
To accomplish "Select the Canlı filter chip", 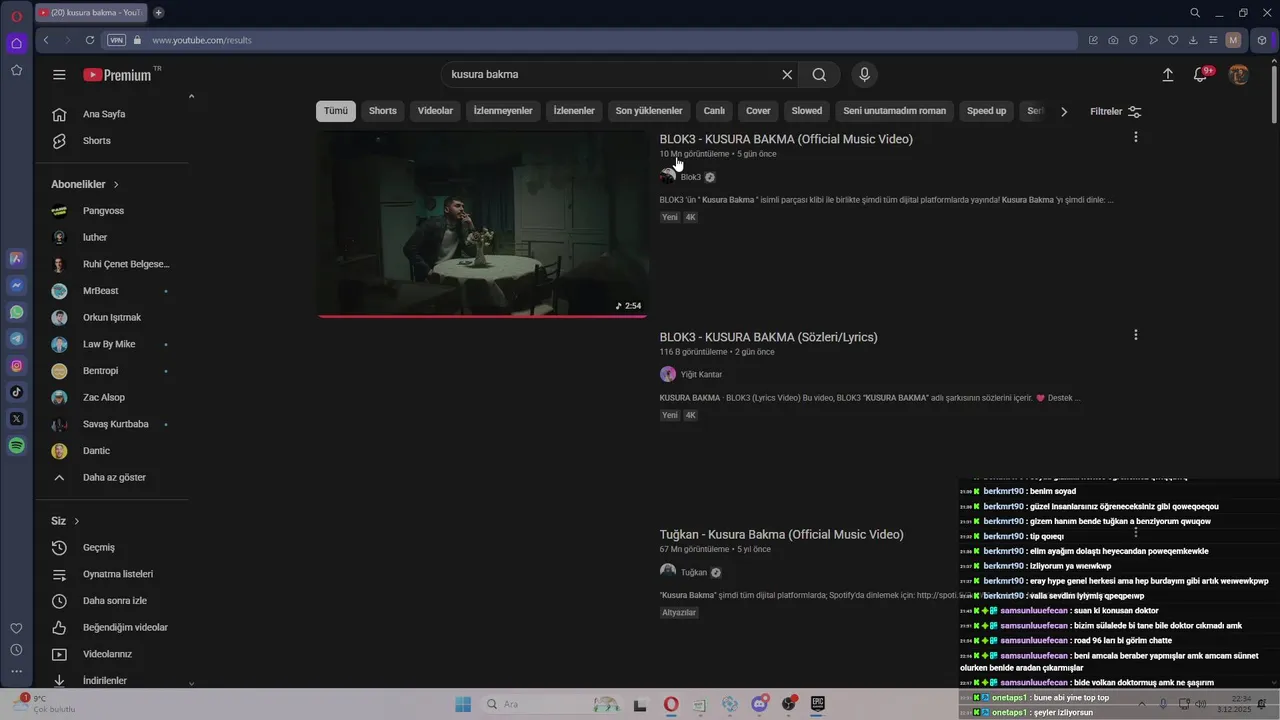I will pos(714,111).
